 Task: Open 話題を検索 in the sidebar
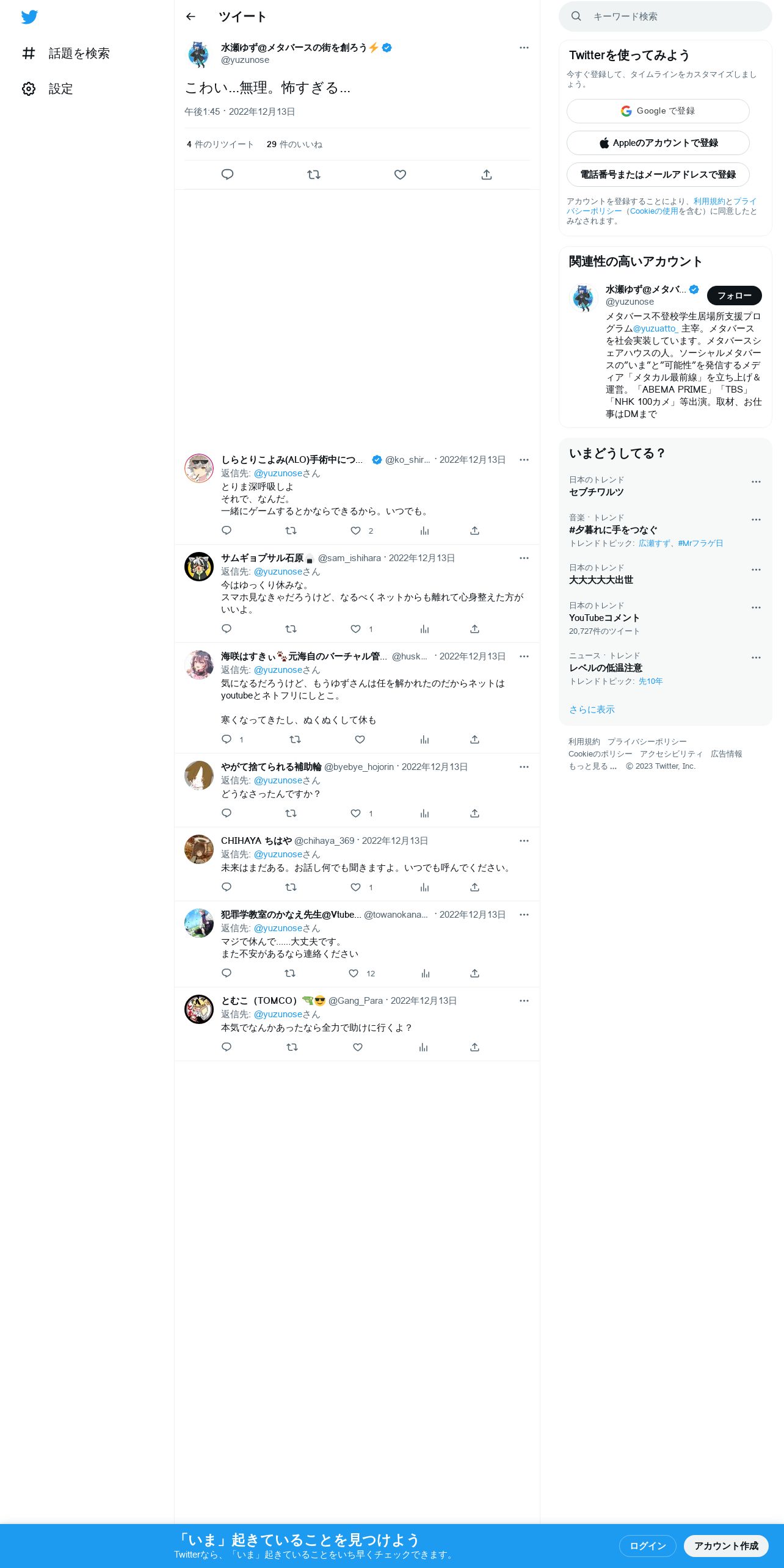click(66, 54)
